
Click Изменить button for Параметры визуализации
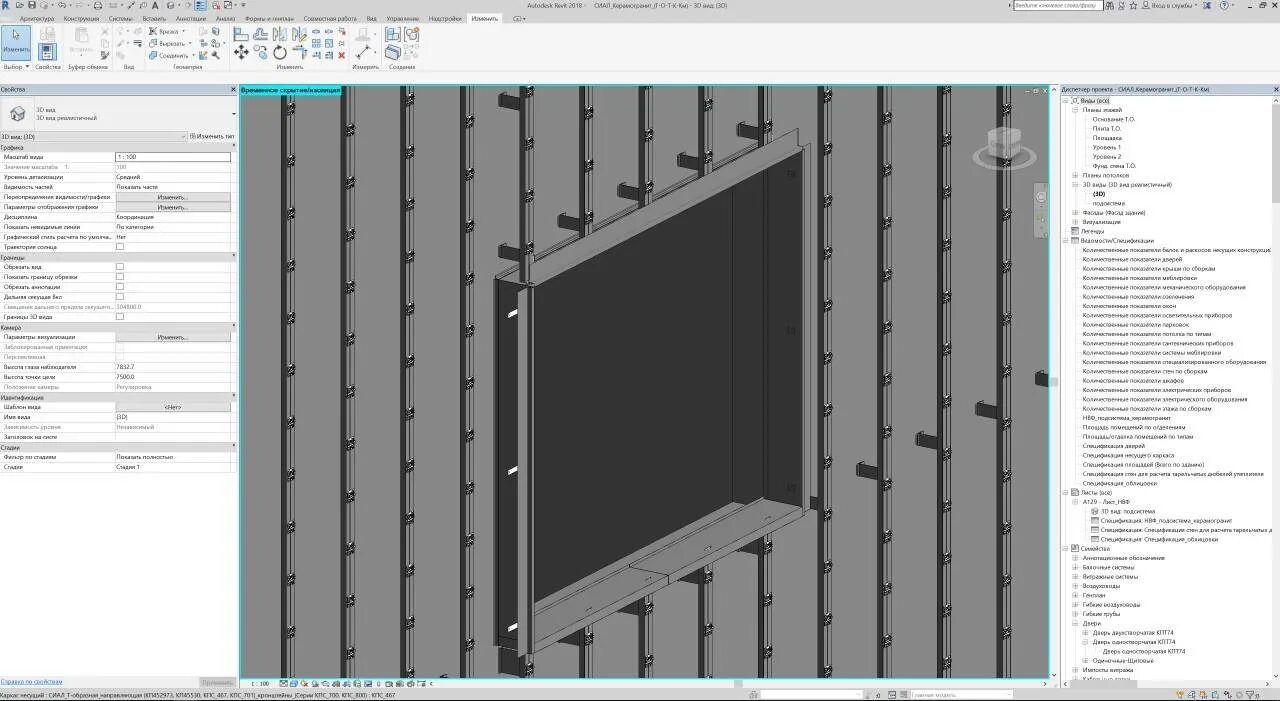point(173,337)
